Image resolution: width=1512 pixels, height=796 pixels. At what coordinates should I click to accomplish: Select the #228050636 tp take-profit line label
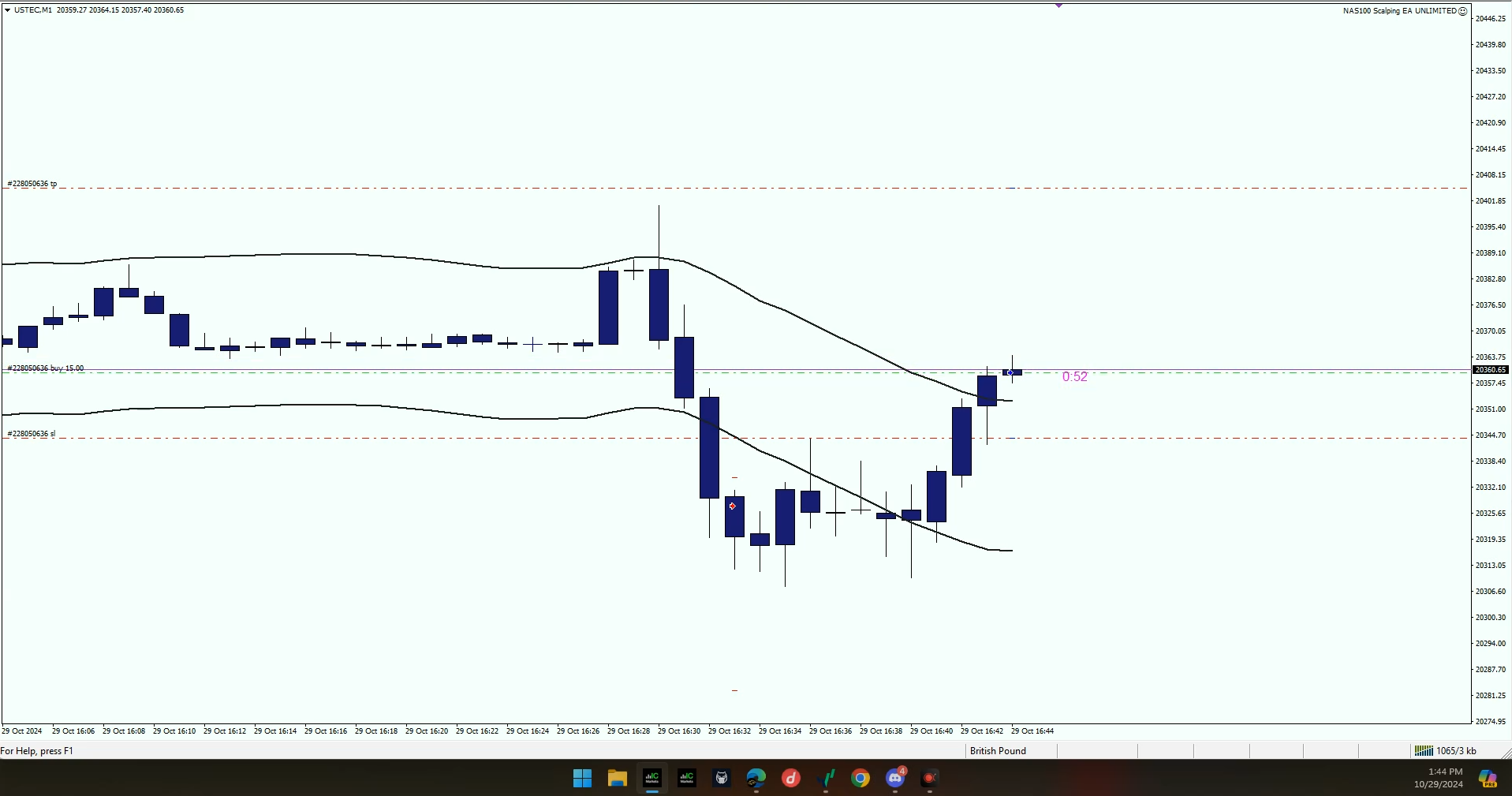point(32,184)
